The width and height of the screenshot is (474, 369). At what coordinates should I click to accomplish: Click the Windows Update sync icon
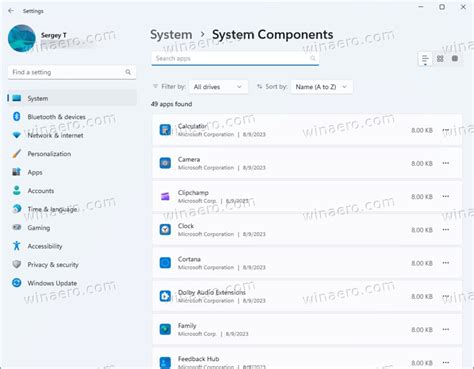17,283
